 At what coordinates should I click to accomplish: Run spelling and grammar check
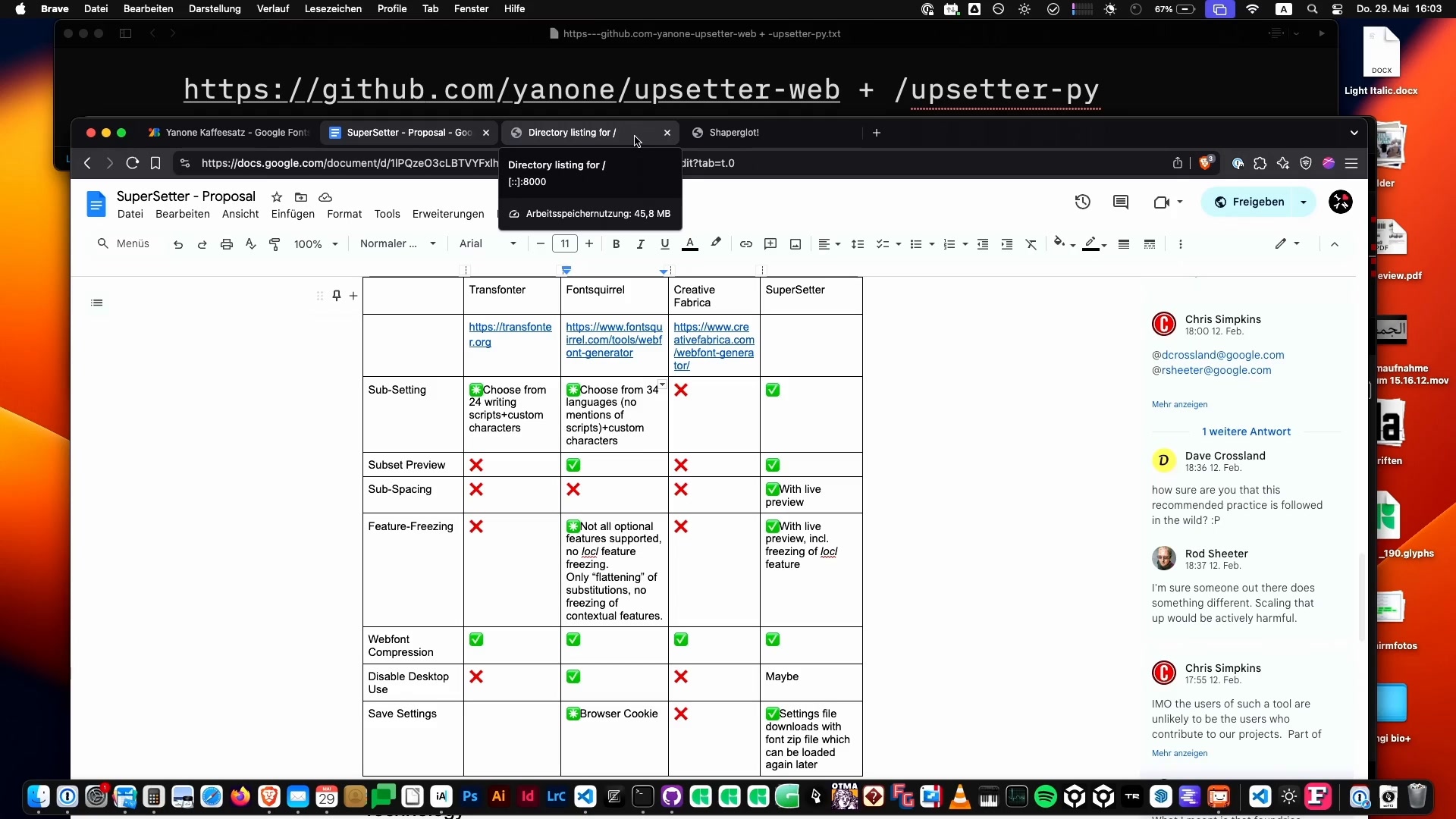click(250, 244)
